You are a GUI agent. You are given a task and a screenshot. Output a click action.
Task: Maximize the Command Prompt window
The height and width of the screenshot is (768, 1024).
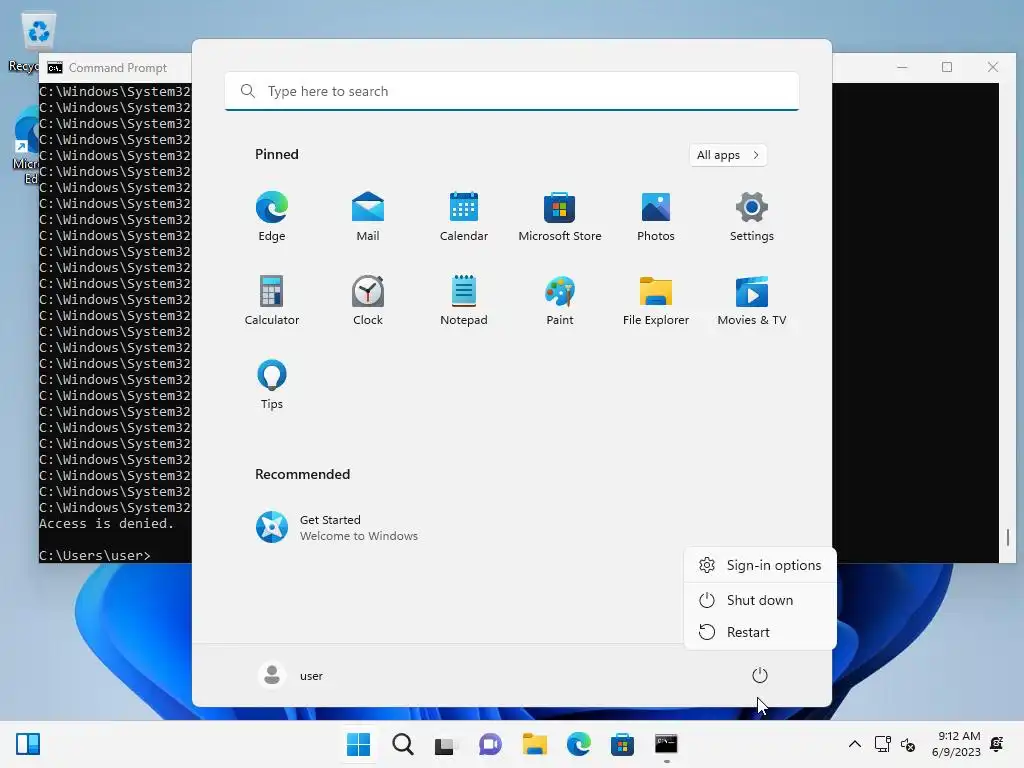coord(947,67)
